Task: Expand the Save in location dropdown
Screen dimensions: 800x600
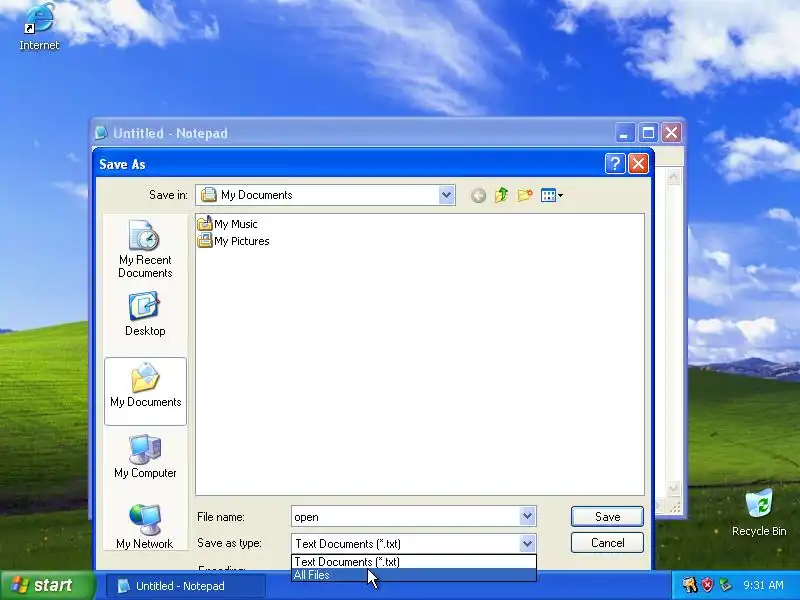Action: tap(446, 195)
